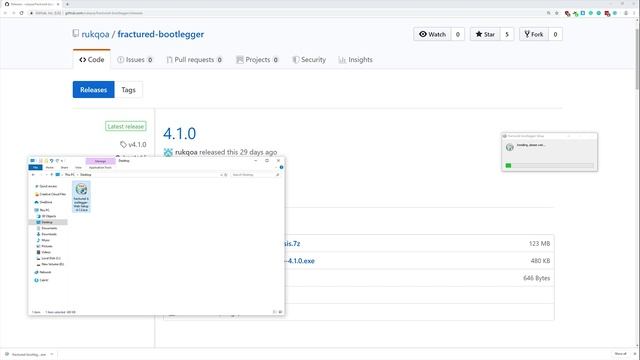Image resolution: width=640 pixels, height=360 pixels.
Task: Click the Explorer refresh icon in the address bar
Action: click(x=226, y=175)
